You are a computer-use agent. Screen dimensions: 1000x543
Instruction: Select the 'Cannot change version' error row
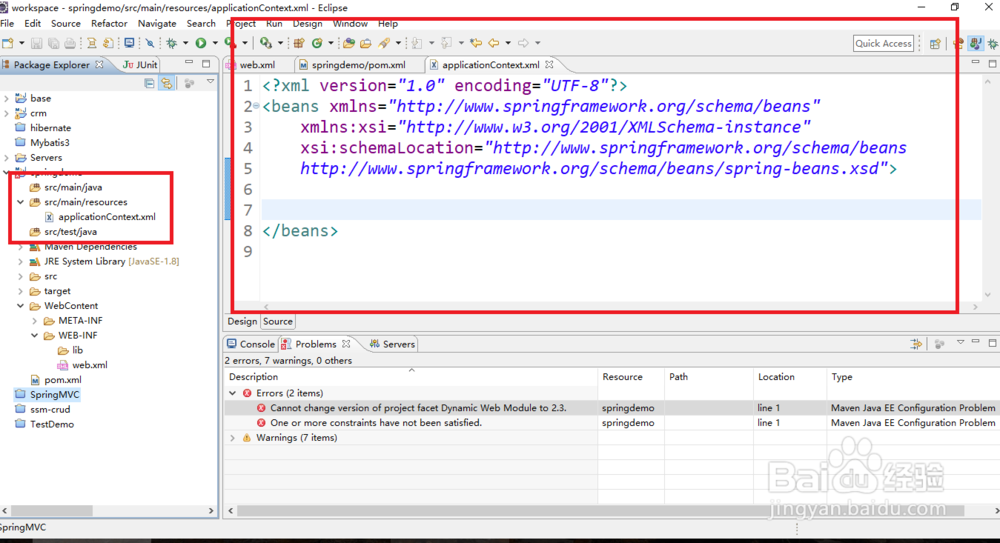point(612,408)
